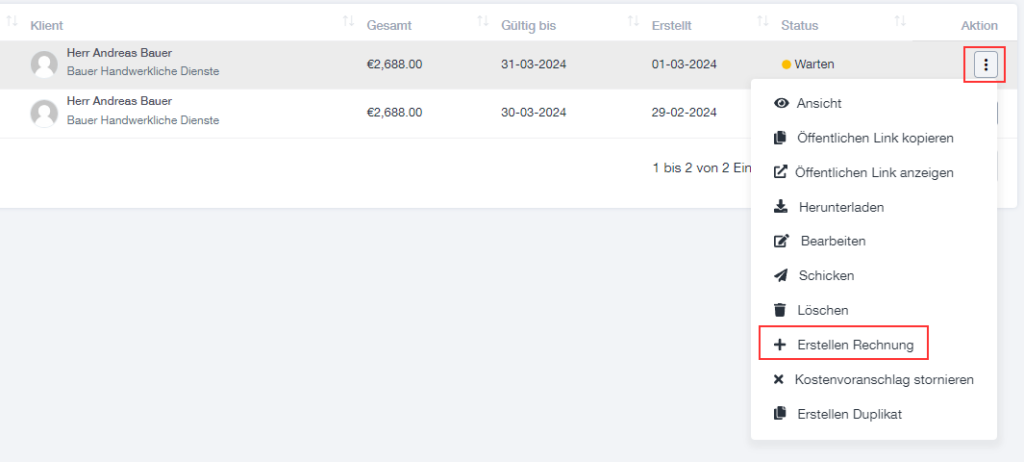Sort table by the Klient column header
This screenshot has width=1024, height=462.
coord(47,25)
